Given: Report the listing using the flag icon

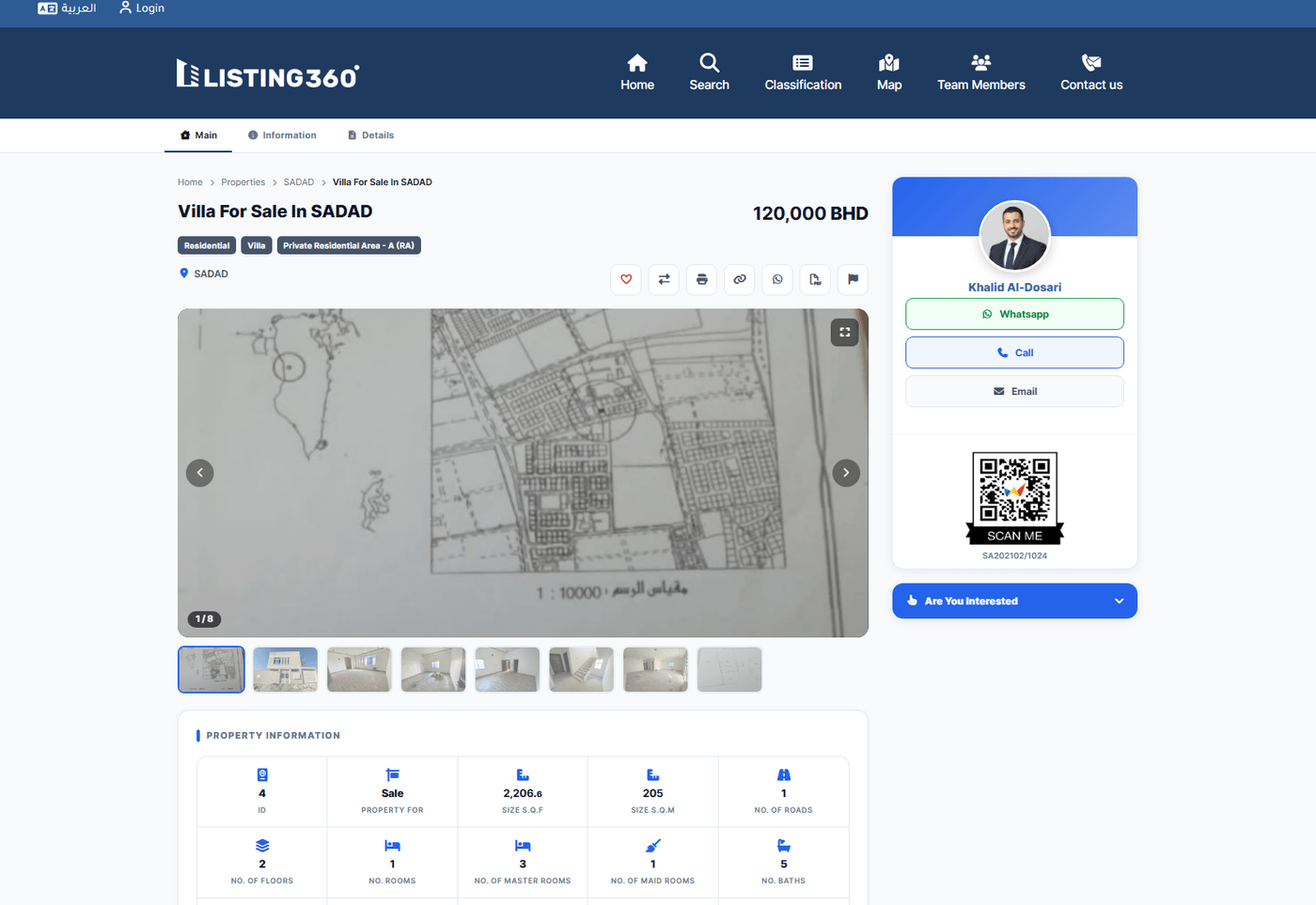Looking at the screenshot, I should 853,279.
